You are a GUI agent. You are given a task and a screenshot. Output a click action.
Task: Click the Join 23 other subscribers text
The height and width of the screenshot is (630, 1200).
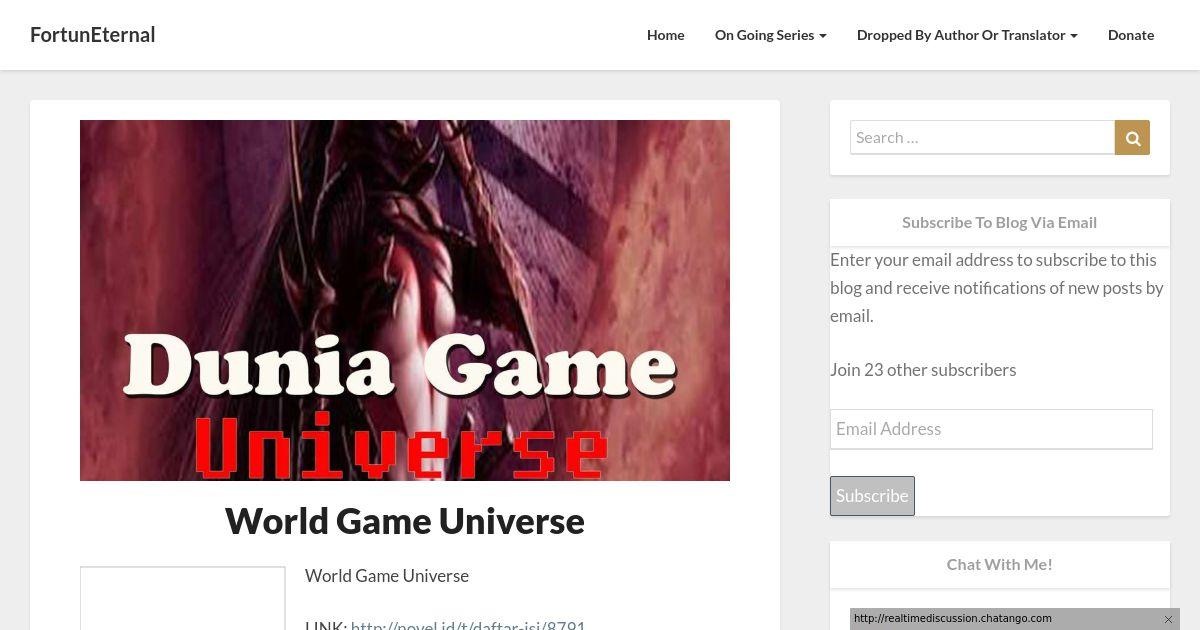(x=923, y=370)
